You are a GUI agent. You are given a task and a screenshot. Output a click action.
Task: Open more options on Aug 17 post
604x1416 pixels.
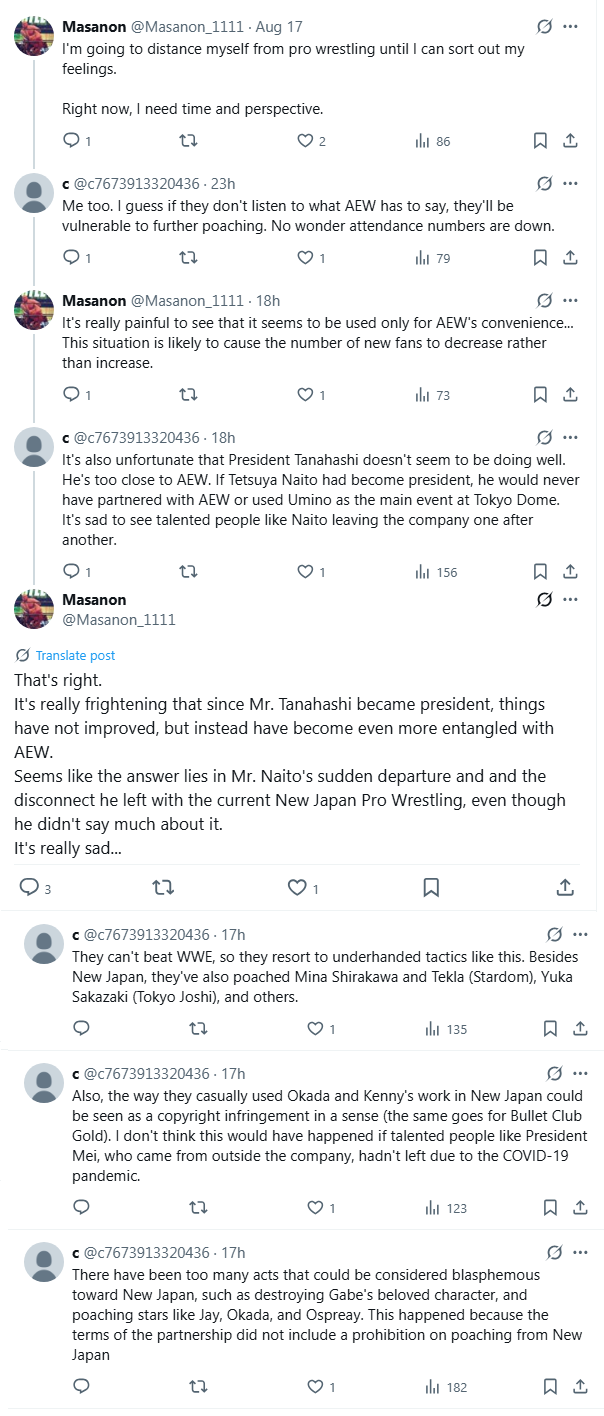[570, 26]
